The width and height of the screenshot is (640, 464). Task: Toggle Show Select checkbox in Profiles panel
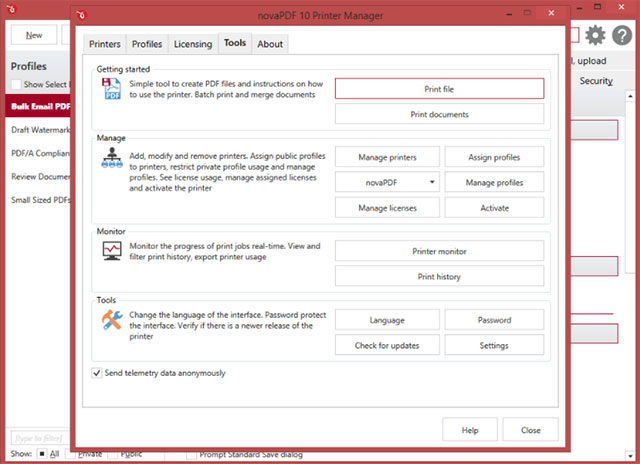click(x=16, y=84)
